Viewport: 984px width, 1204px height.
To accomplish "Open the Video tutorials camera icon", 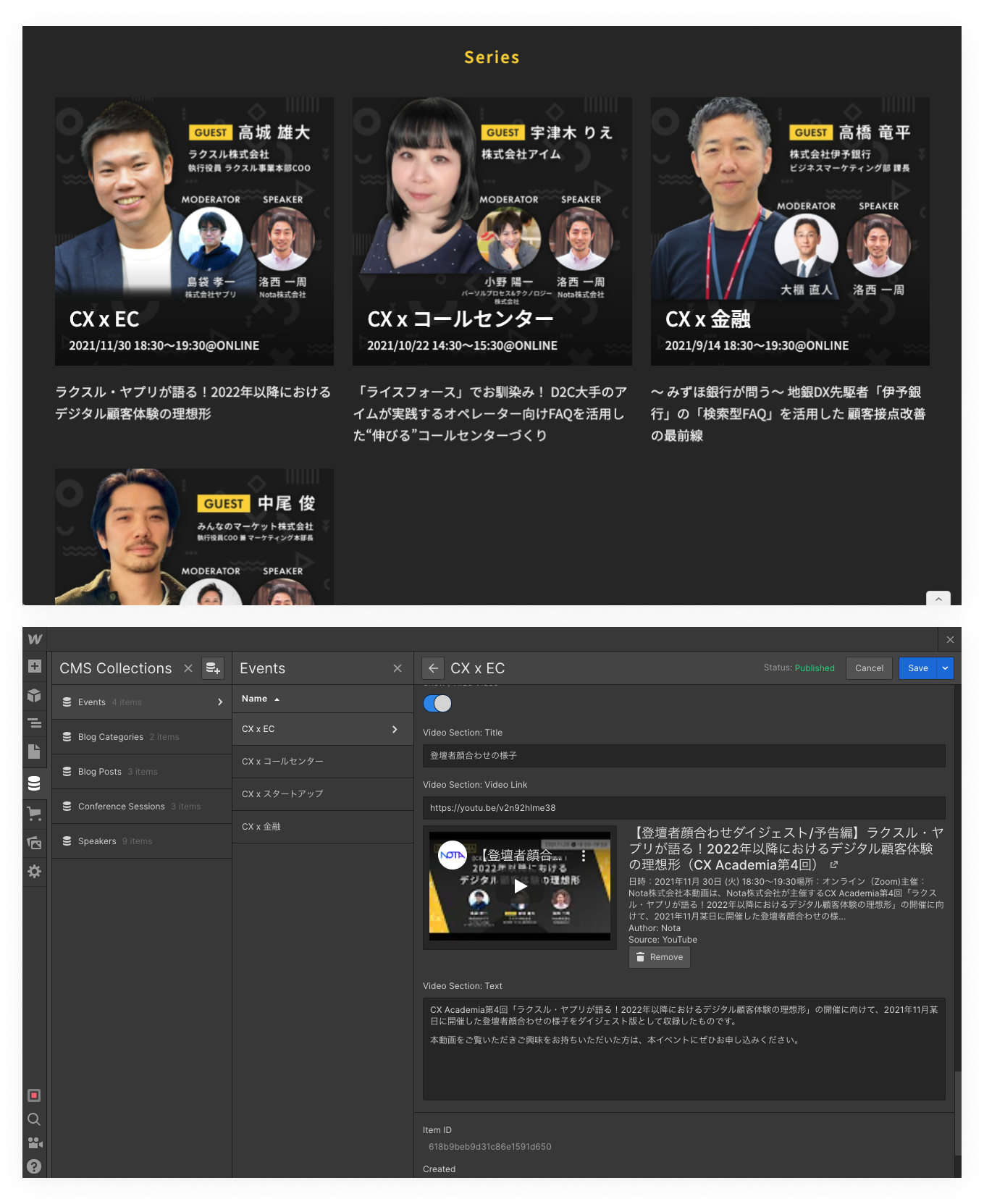I will click(x=35, y=1142).
